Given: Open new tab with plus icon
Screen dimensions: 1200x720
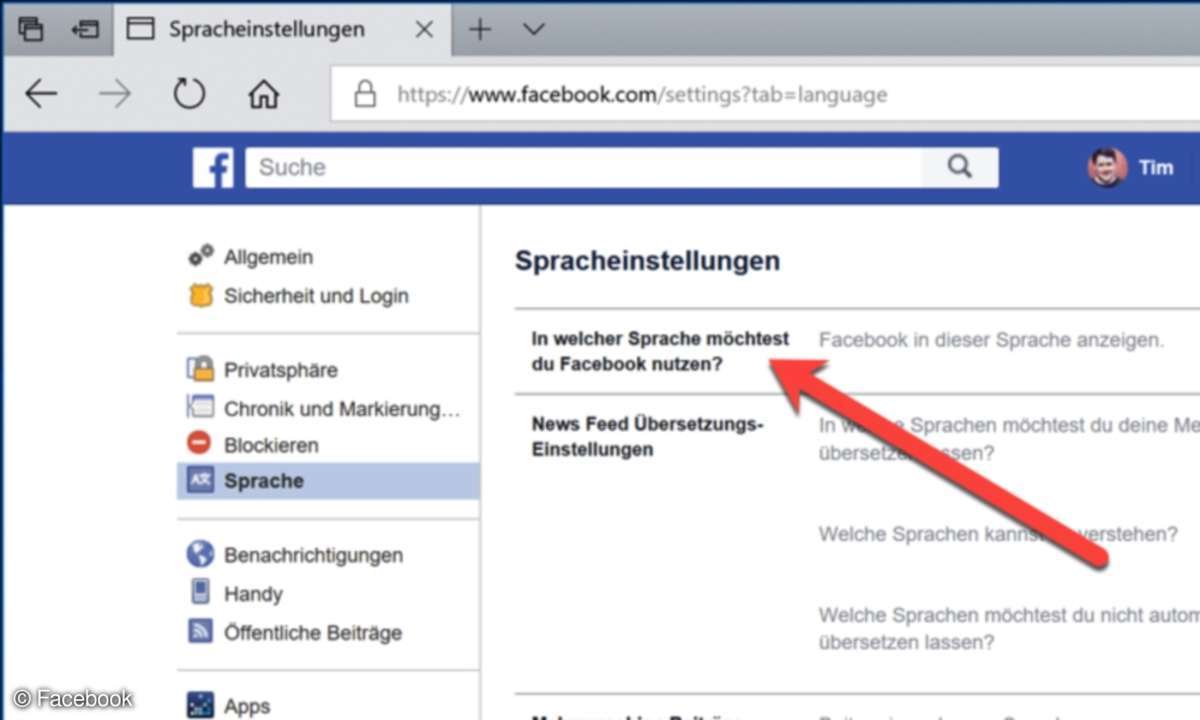Looking at the screenshot, I should tap(480, 29).
